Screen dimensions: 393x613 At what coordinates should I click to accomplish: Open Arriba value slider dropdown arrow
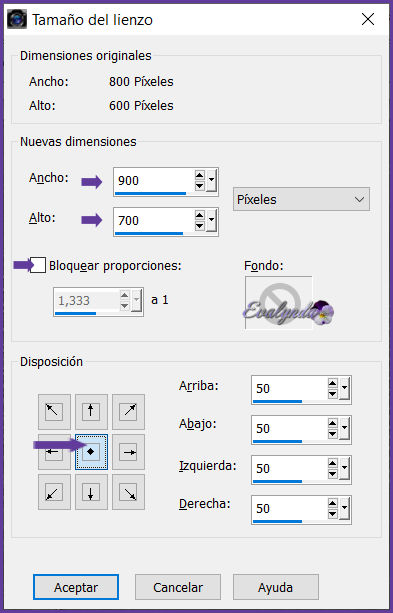pyautogui.click(x=345, y=389)
